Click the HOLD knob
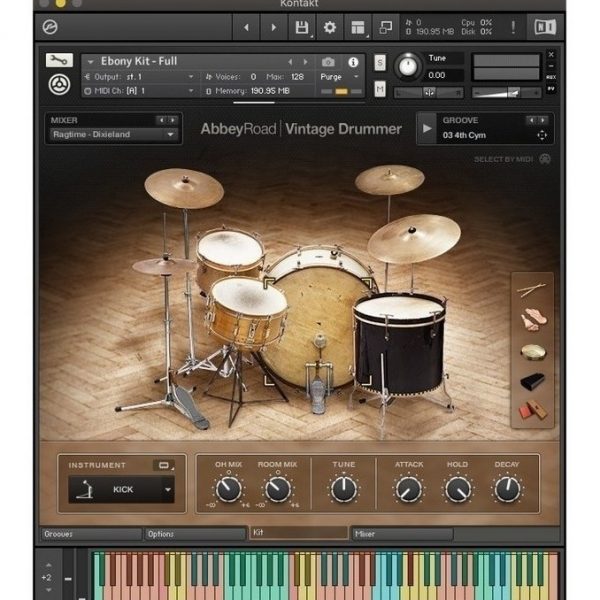600x600 pixels. (x=458, y=489)
